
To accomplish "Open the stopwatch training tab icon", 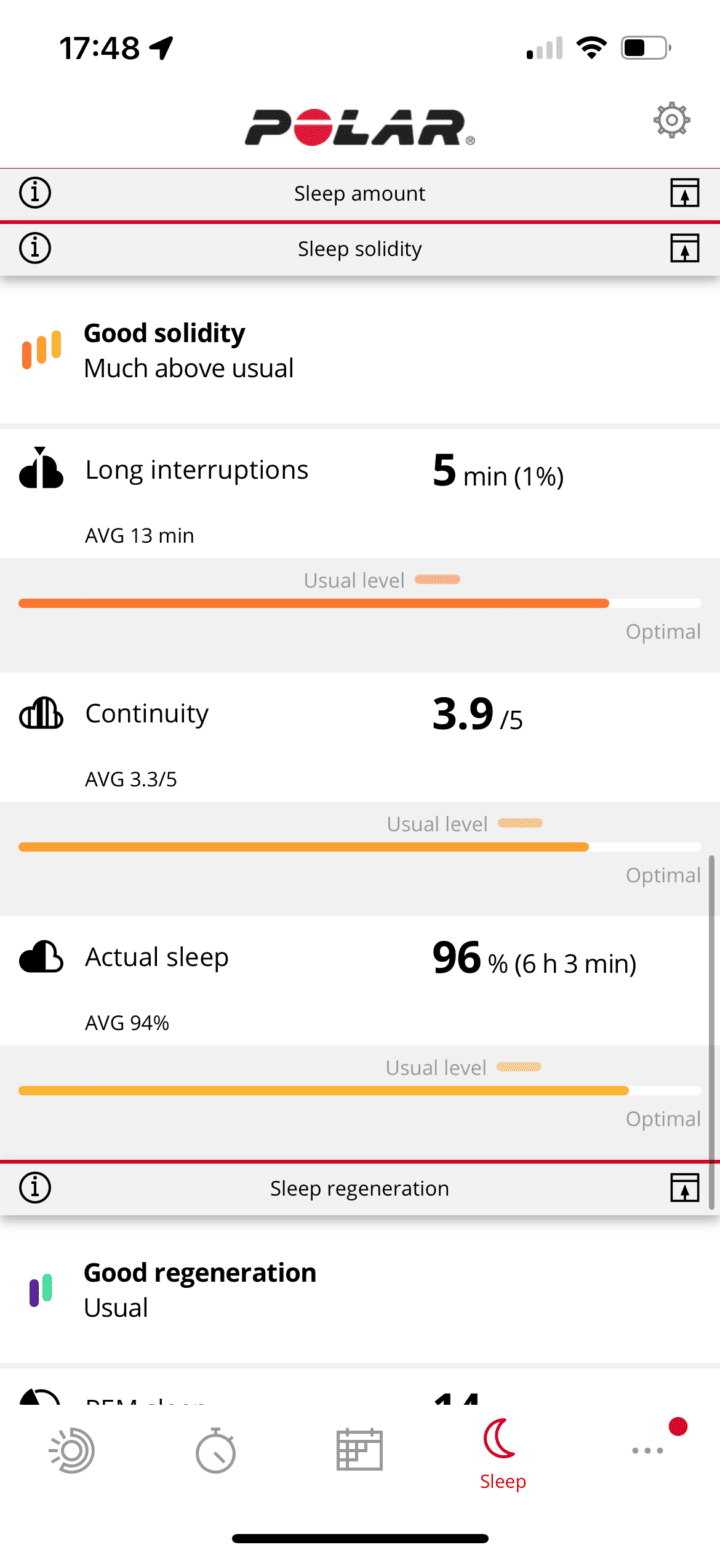I will [215, 1450].
